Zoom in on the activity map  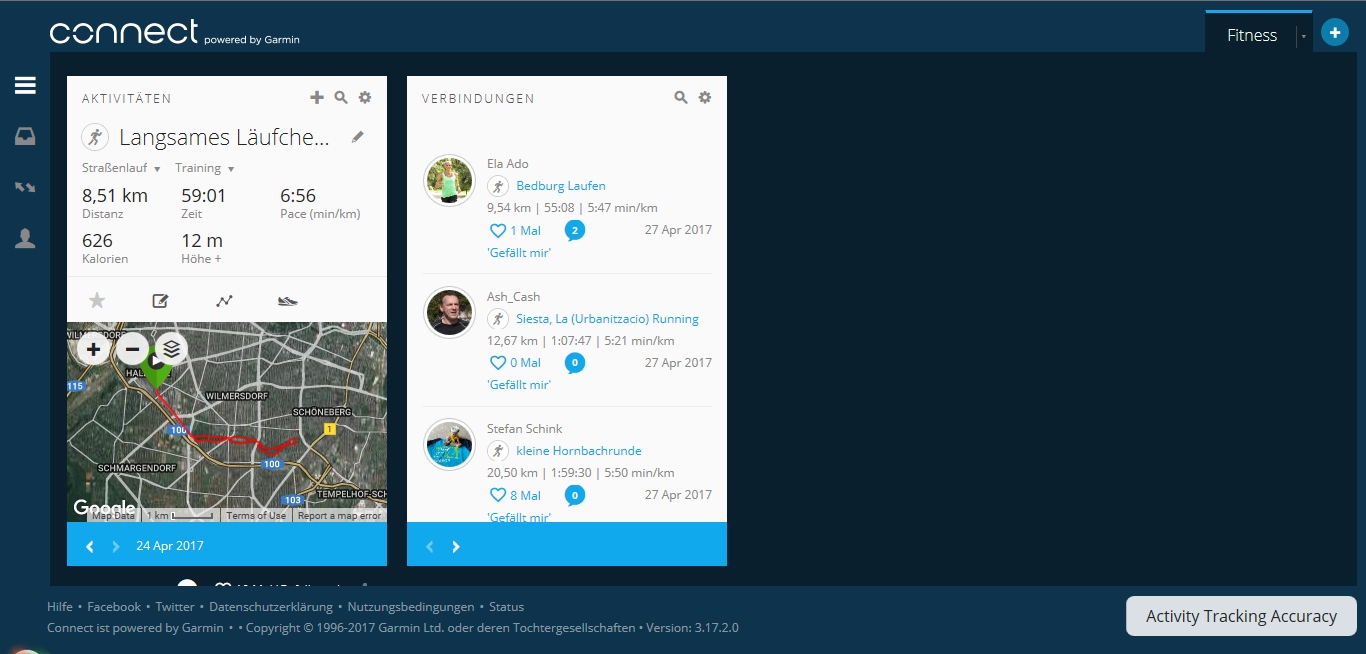coord(93,350)
